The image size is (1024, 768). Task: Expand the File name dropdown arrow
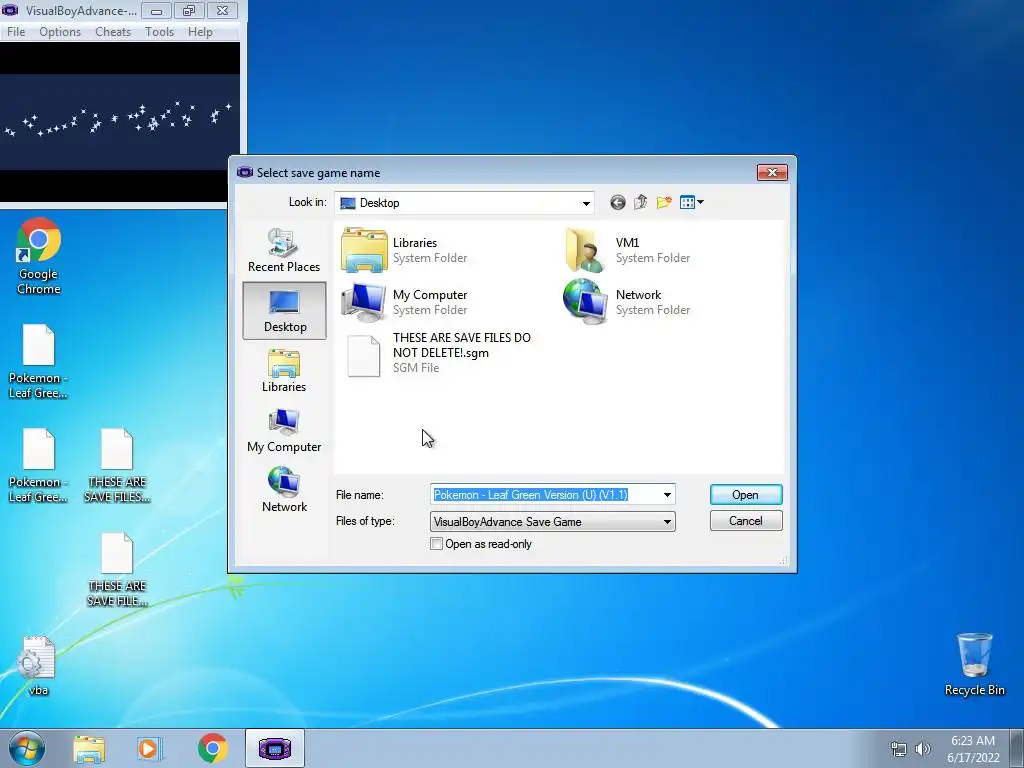[x=667, y=495]
